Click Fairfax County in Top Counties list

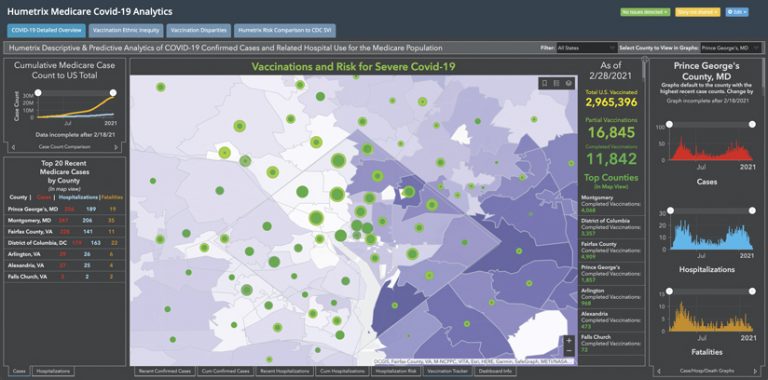pyautogui.click(x=610, y=250)
